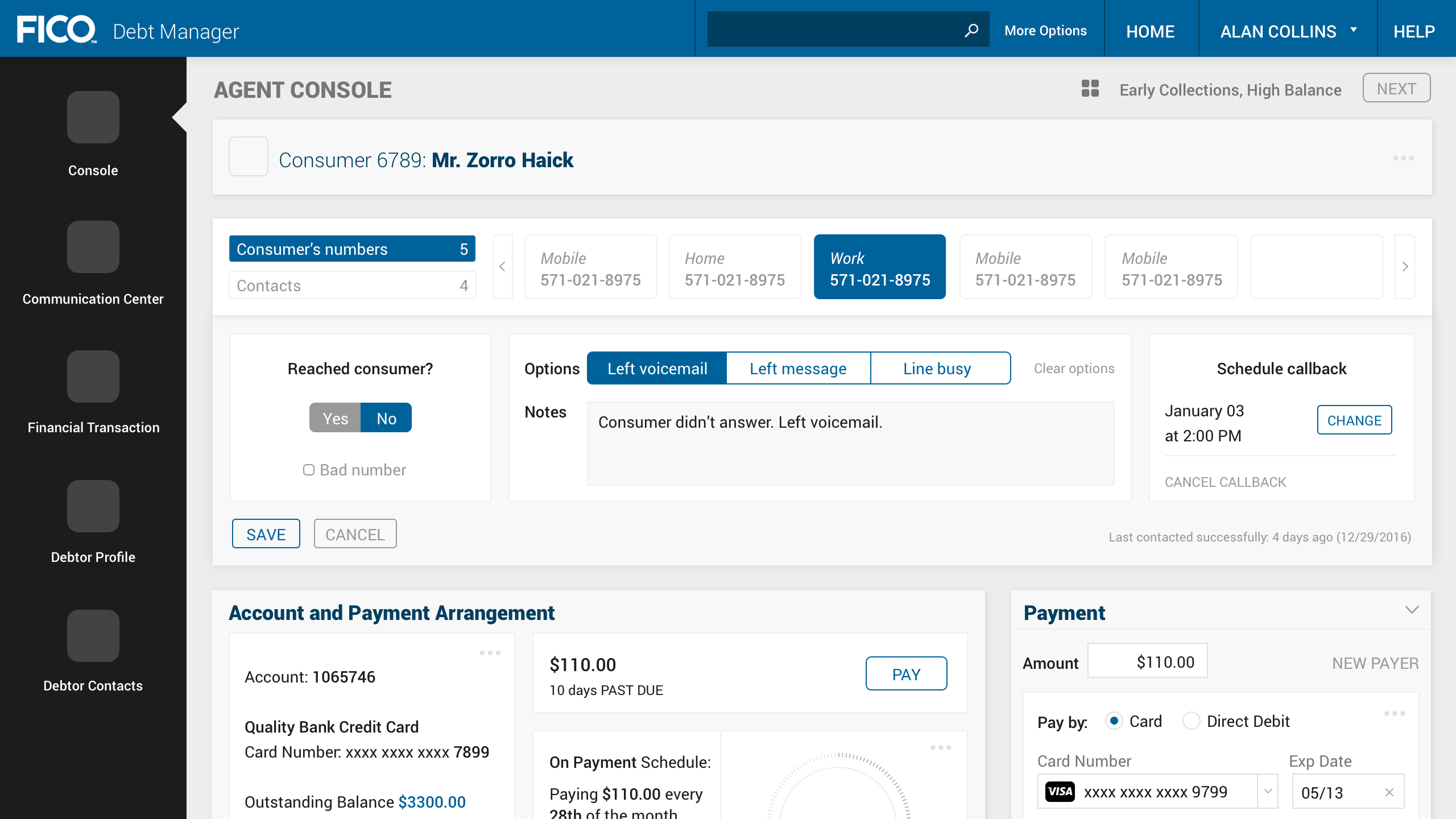The width and height of the screenshot is (1456, 819).
Task: Click NEXT to load the next account
Action: pyautogui.click(x=1396, y=88)
